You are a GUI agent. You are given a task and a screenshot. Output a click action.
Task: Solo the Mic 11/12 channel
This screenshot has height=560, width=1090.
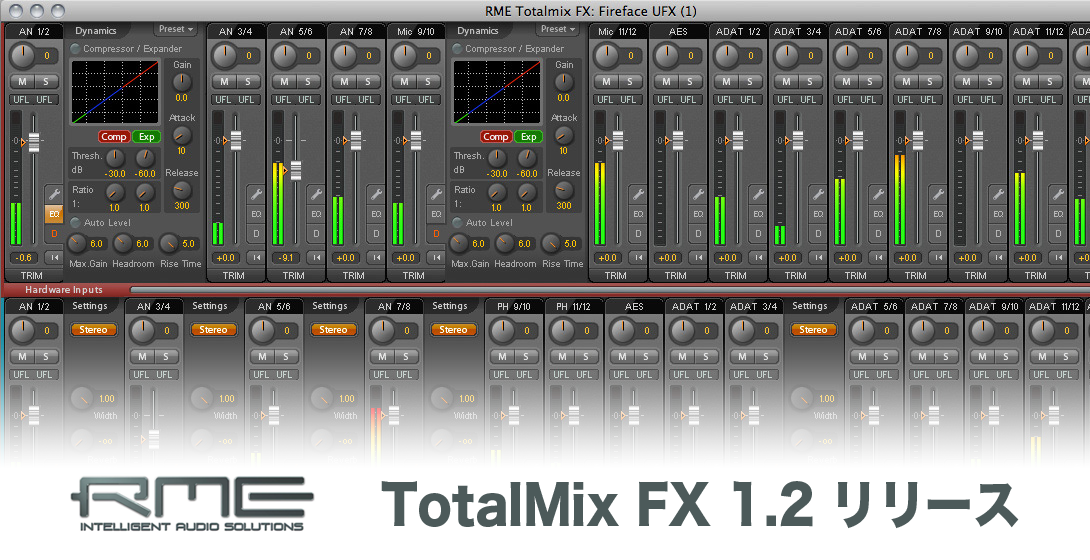629,81
